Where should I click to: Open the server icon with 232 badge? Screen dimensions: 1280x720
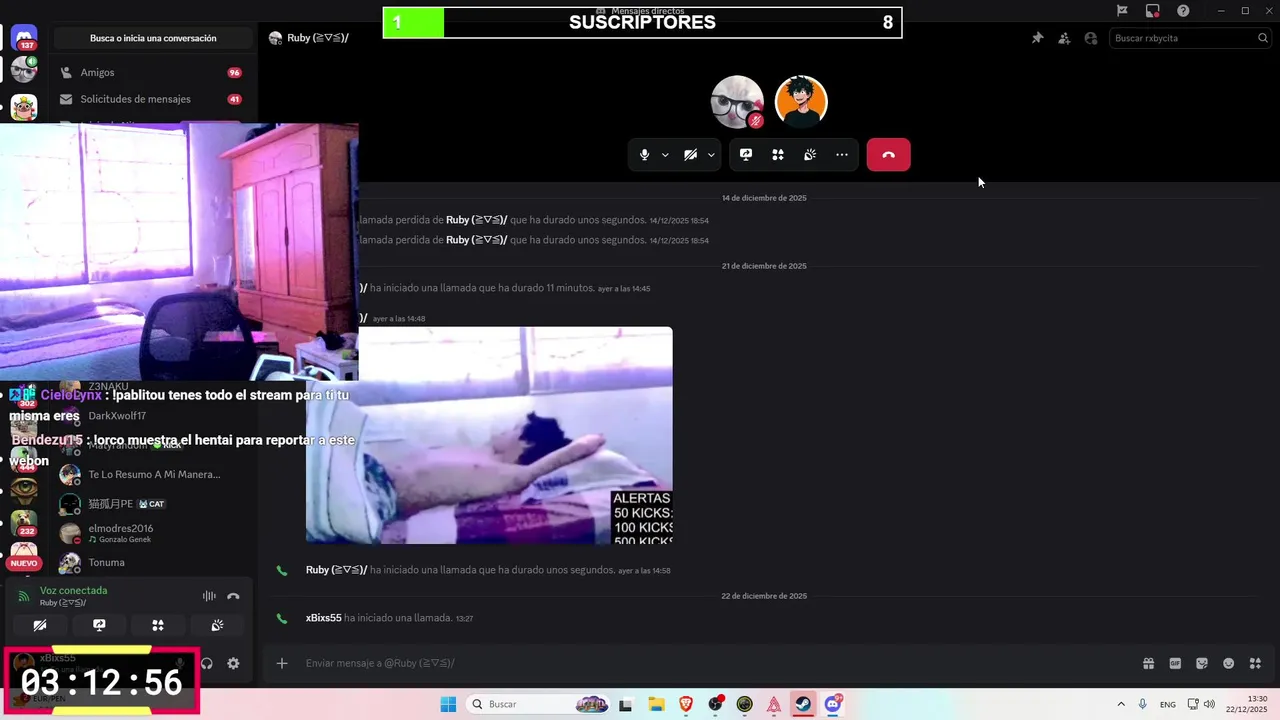(24, 524)
